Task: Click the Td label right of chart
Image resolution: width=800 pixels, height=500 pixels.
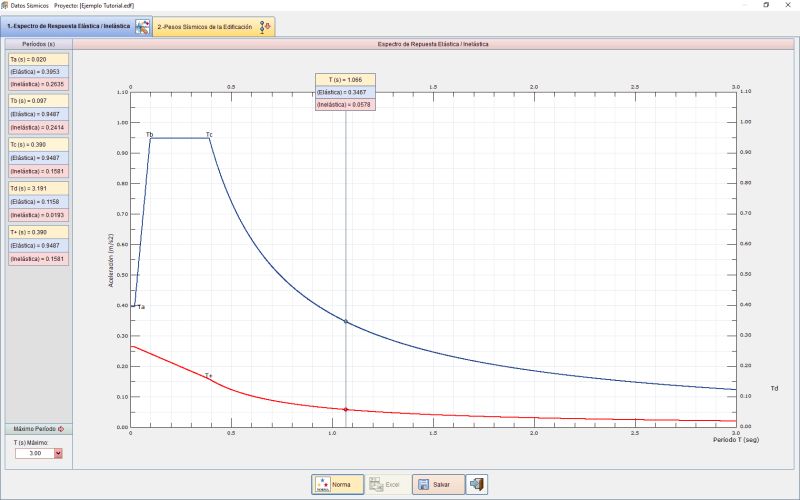Action: click(774, 388)
